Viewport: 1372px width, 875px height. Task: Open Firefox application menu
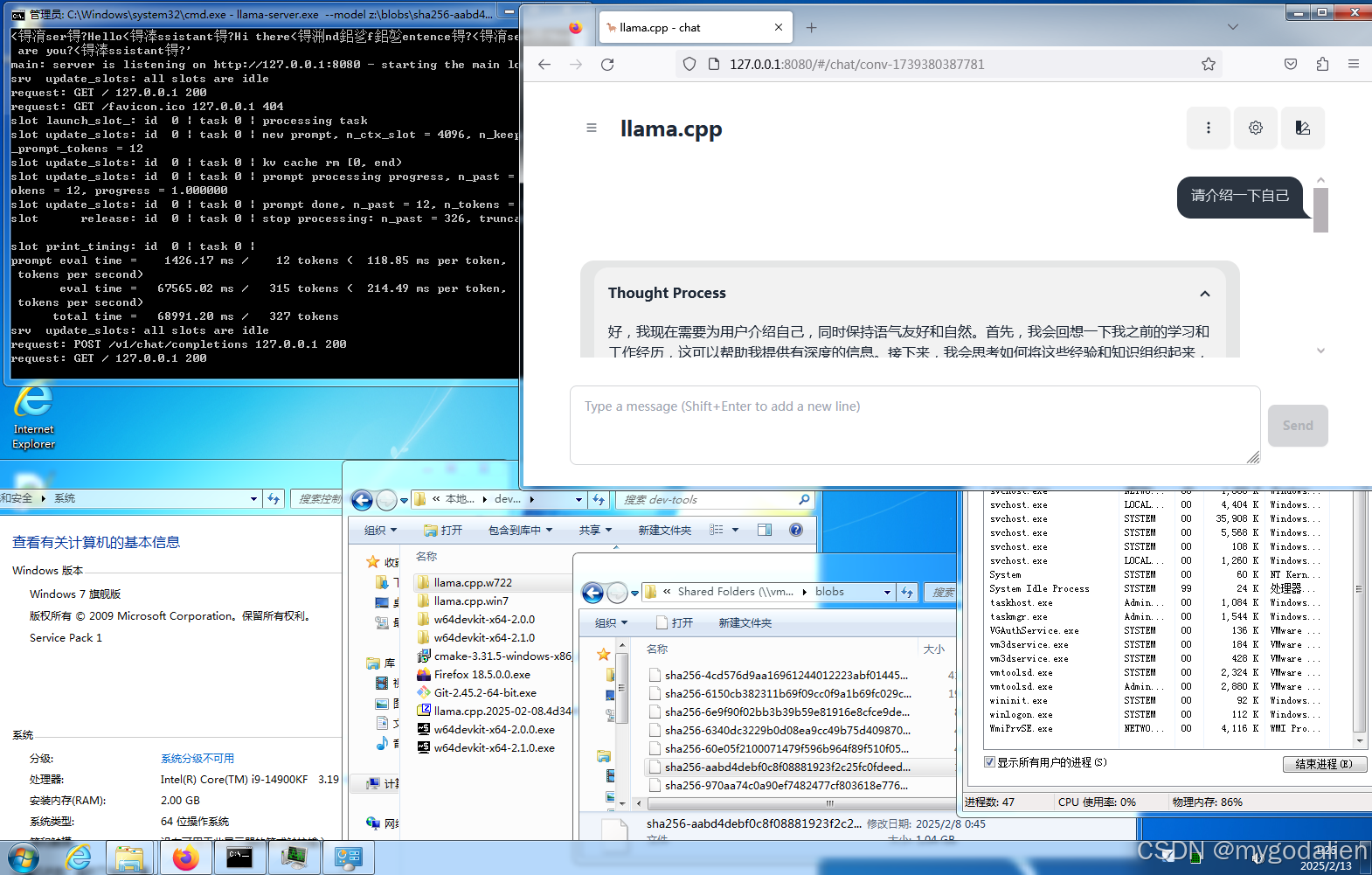1354,64
